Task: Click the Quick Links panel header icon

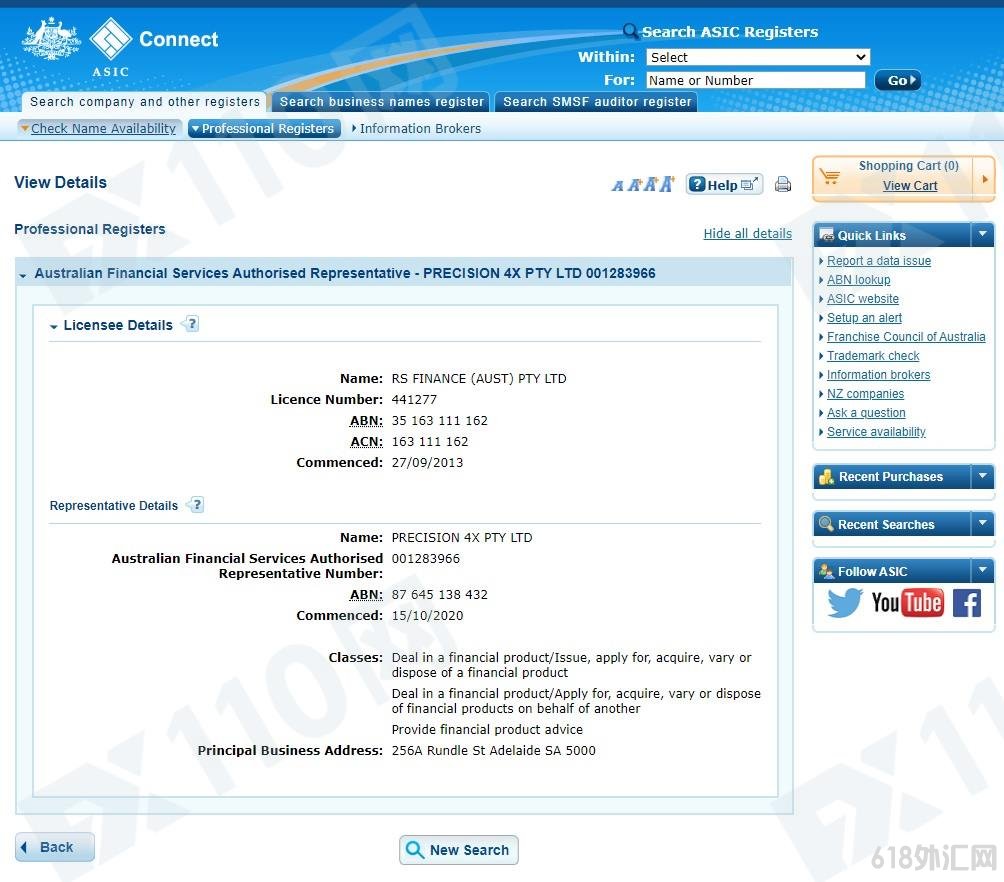Action: pyautogui.click(x=827, y=235)
